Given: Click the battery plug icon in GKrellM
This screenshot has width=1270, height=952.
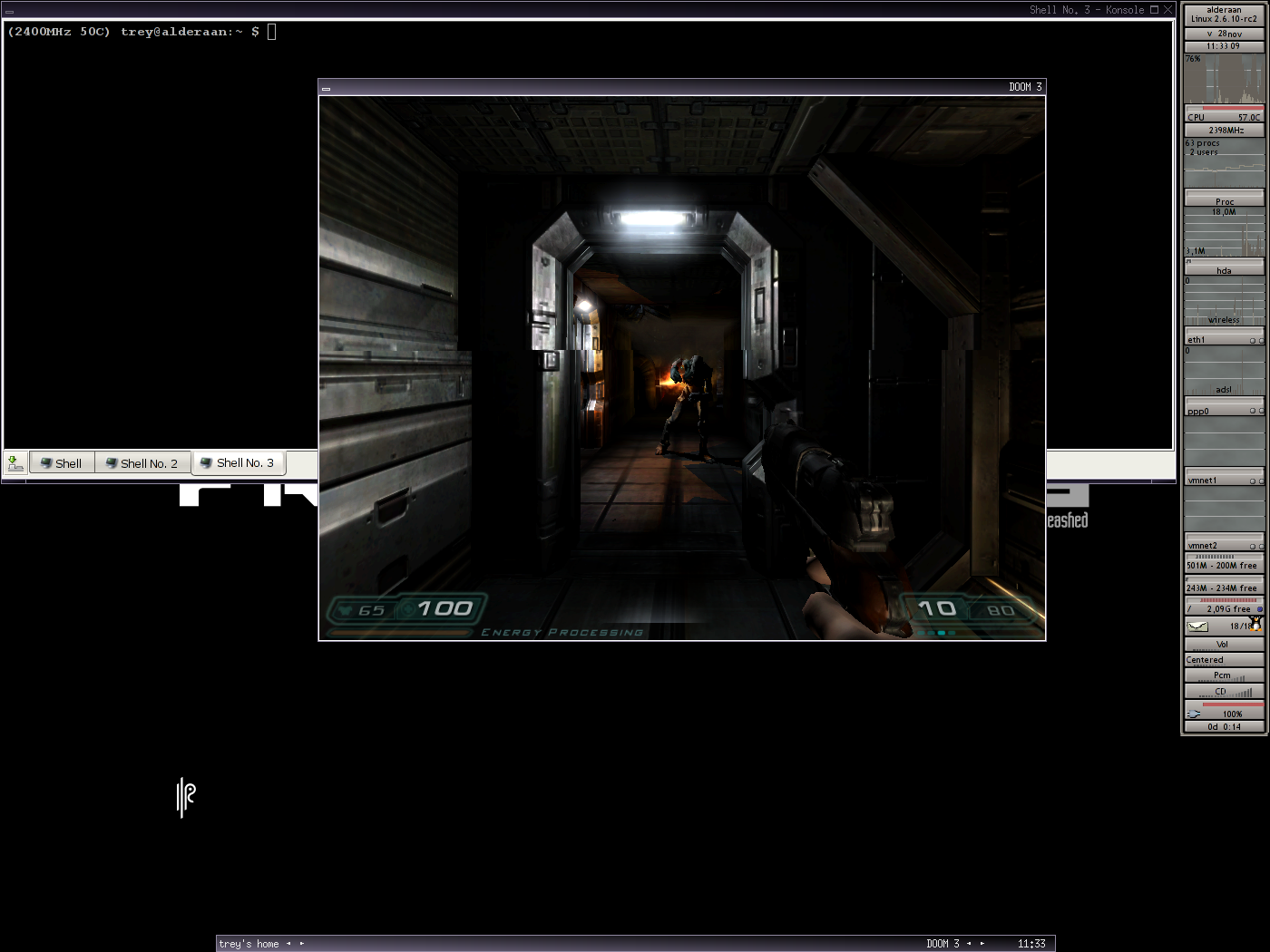Looking at the screenshot, I should 1194,714.
